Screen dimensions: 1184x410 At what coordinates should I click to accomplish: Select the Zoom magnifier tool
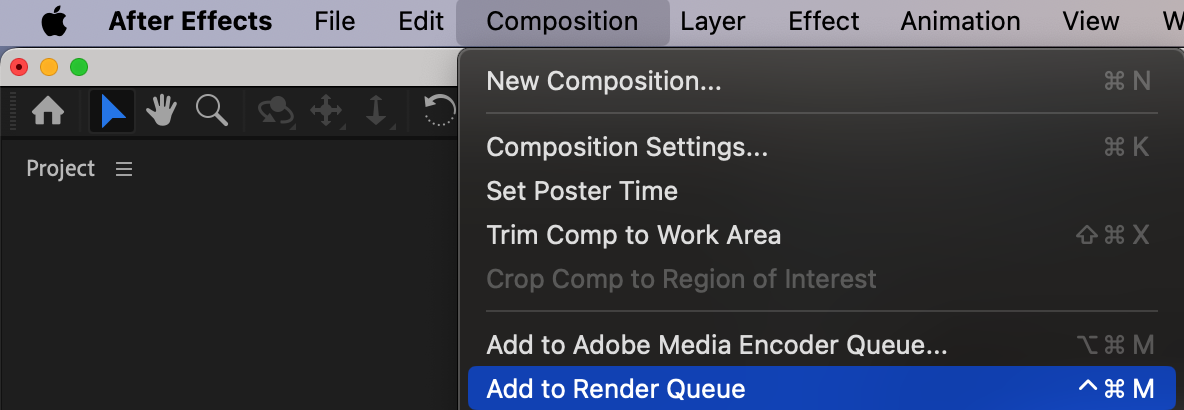[x=212, y=112]
